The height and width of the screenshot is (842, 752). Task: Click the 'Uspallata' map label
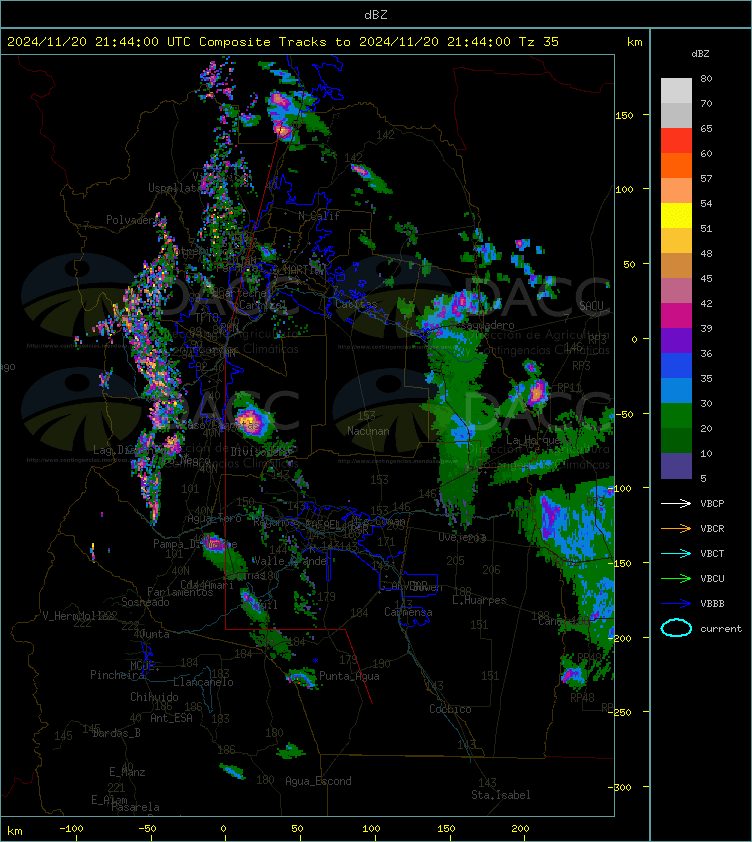tap(175, 188)
